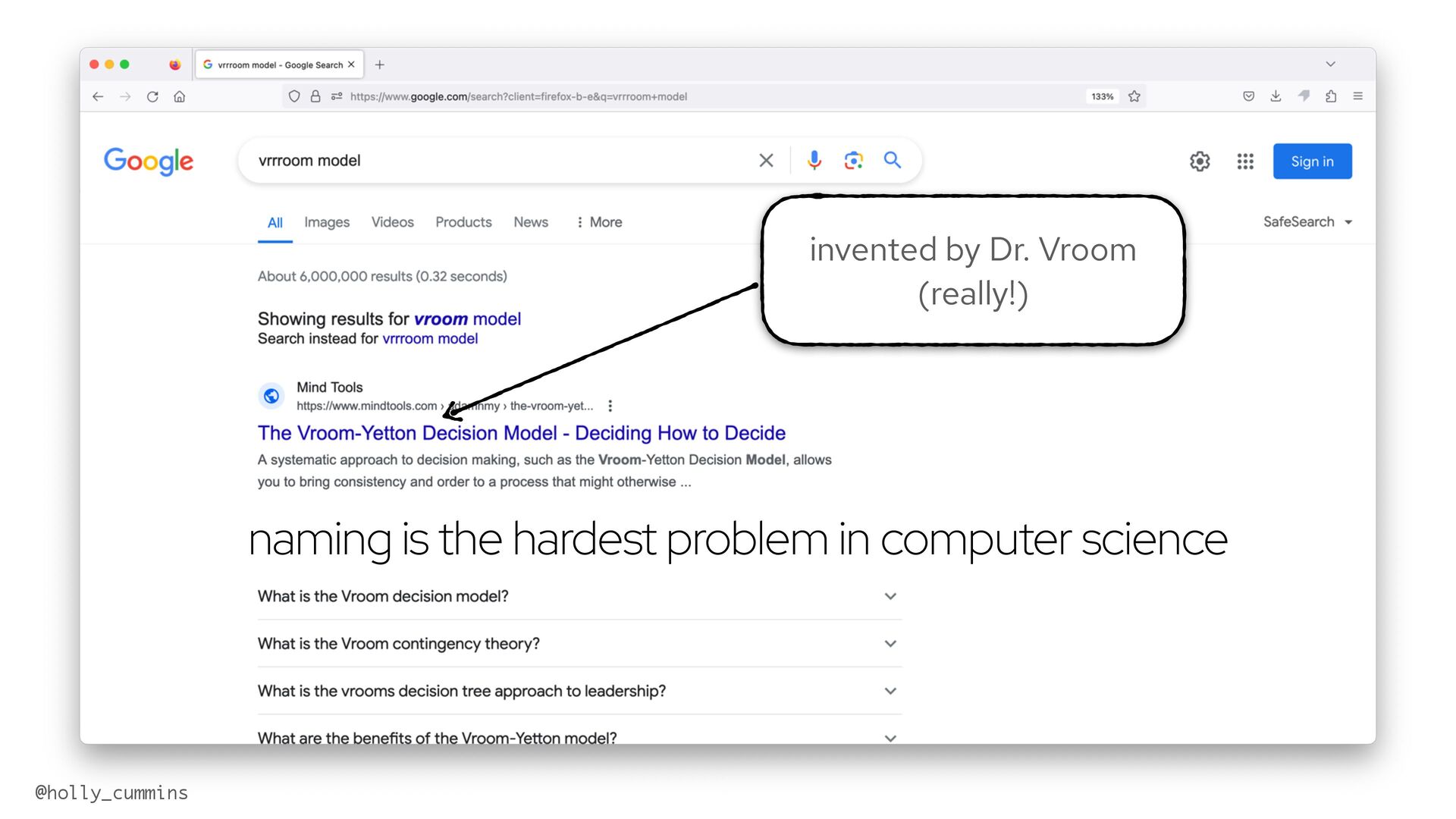The image size is (1456, 819).
Task: Reload the page in Firefox
Action: [152, 96]
